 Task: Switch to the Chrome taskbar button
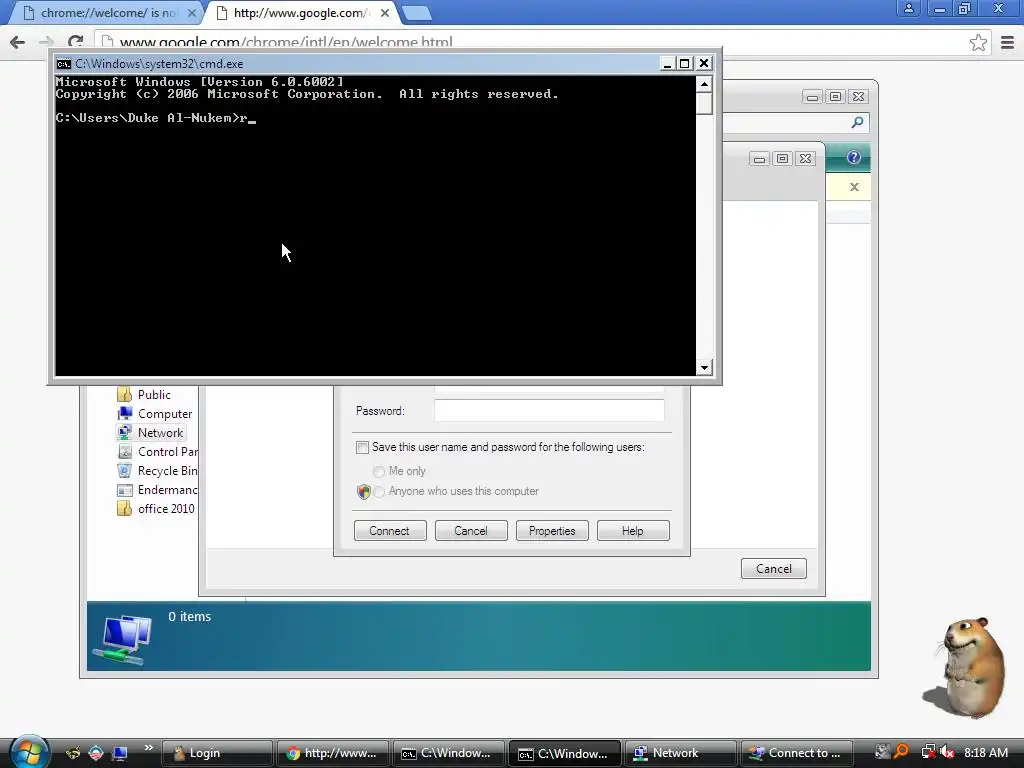(x=333, y=753)
